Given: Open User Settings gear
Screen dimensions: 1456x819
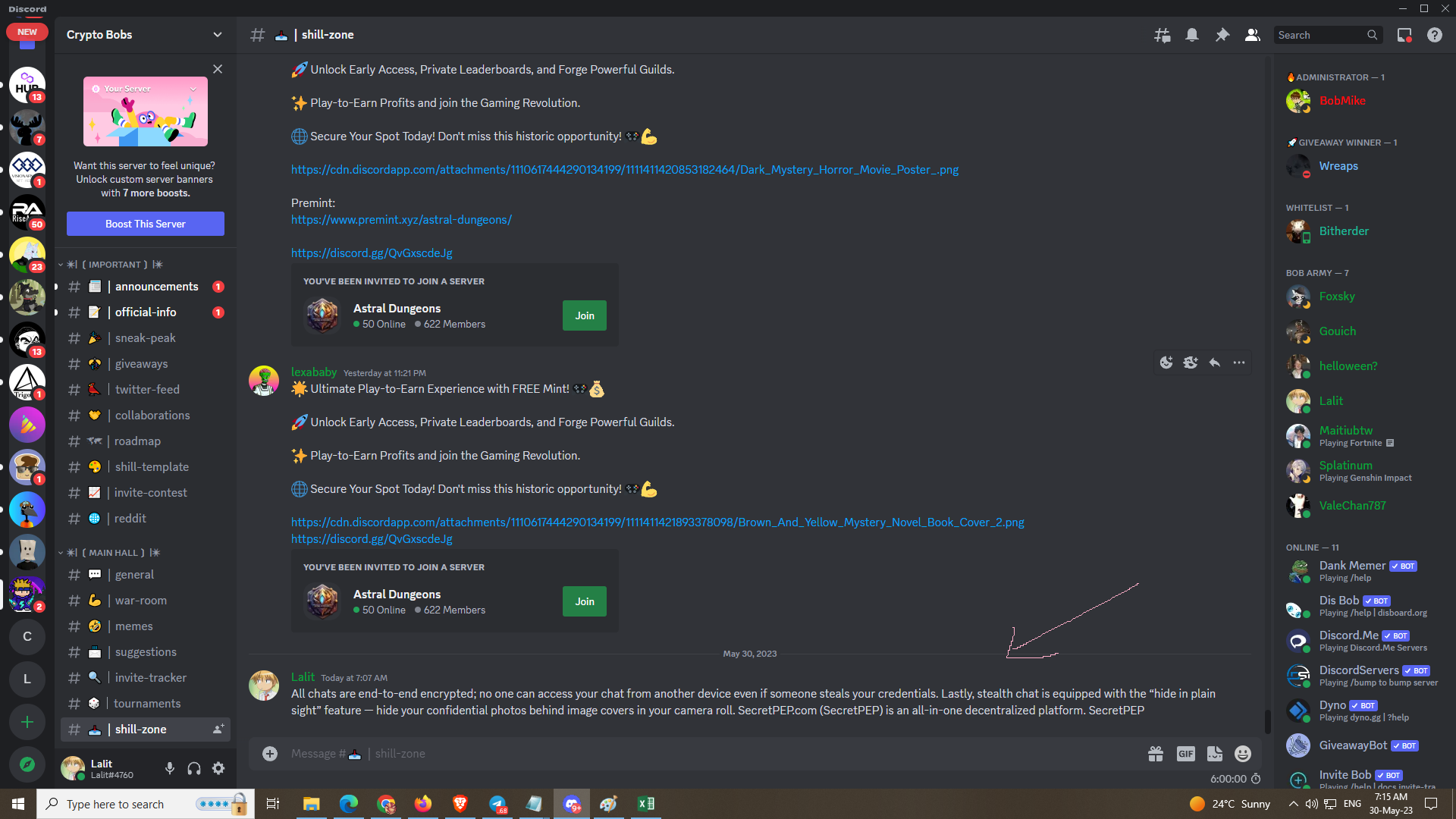Looking at the screenshot, I should pyautogui.click(x=218, y=769).
